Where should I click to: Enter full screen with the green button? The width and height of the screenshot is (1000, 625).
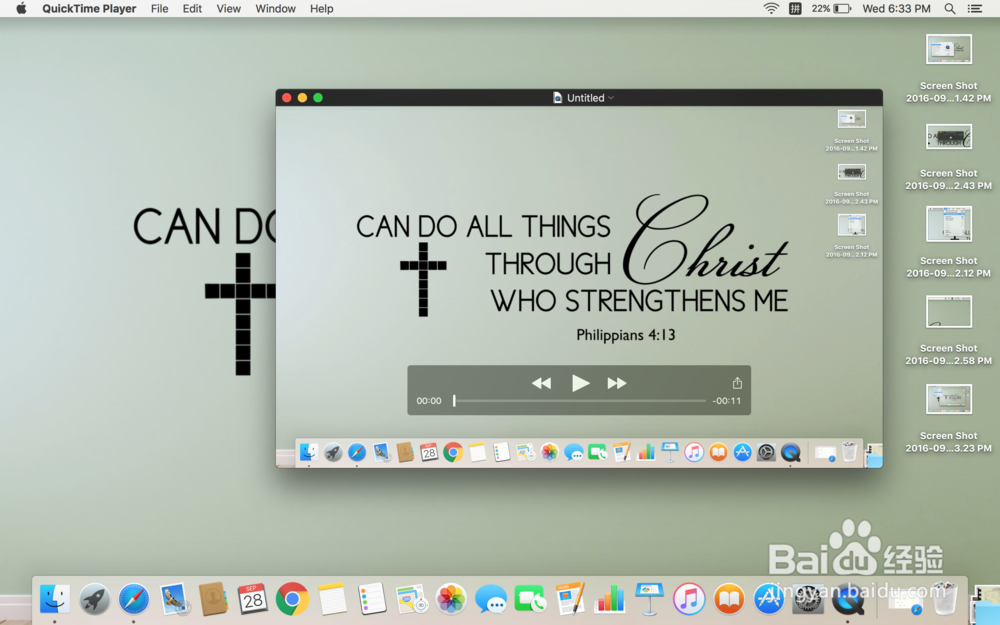[318, 98]
